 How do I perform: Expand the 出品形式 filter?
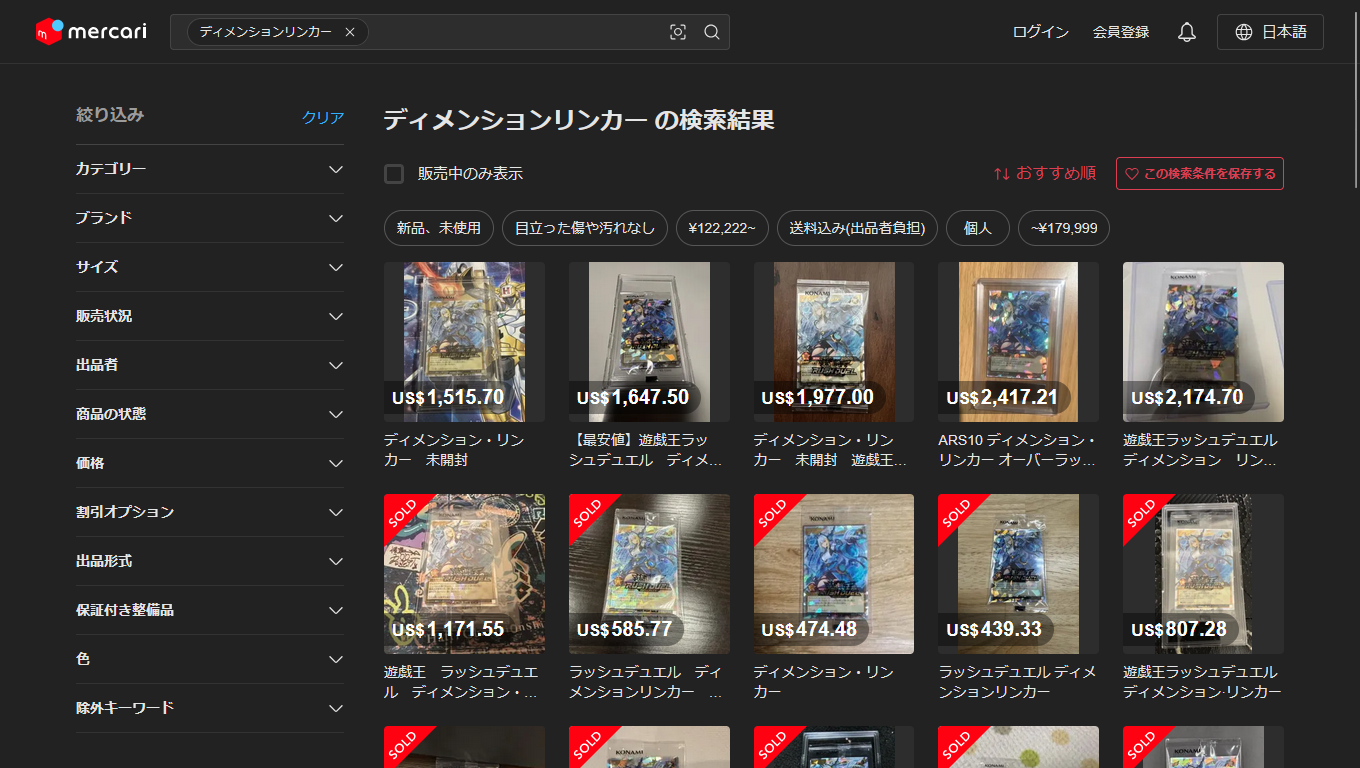click(x=210, y=561)
